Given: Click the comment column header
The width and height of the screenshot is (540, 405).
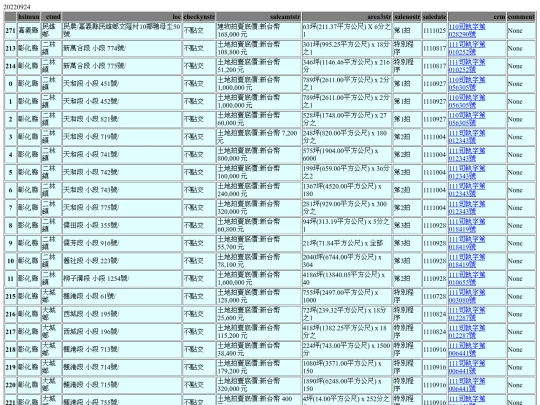Looking at the screenshot, I should click(x=521, y=17).
